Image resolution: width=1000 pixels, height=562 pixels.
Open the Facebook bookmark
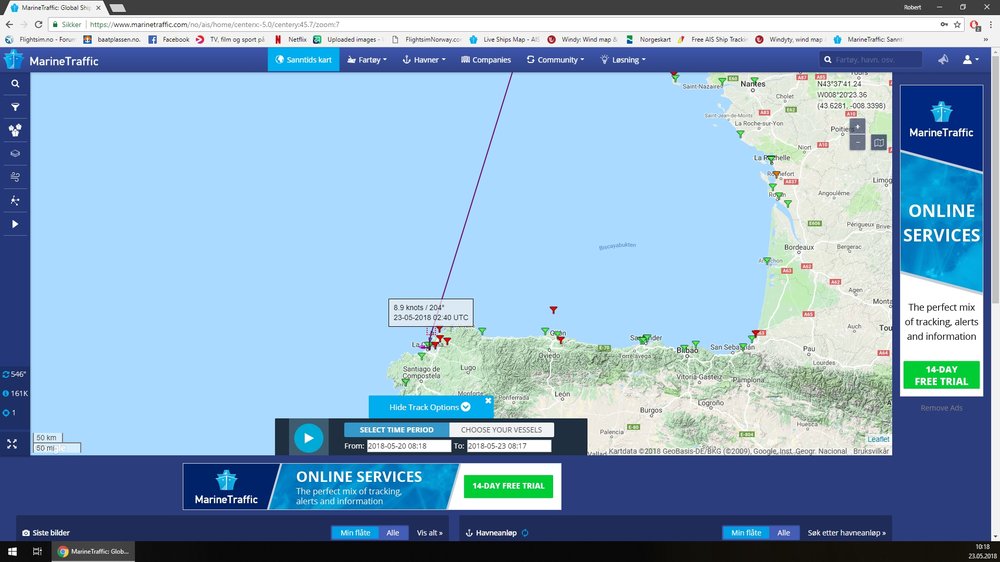pyautogui.click(x=169, y=40)
